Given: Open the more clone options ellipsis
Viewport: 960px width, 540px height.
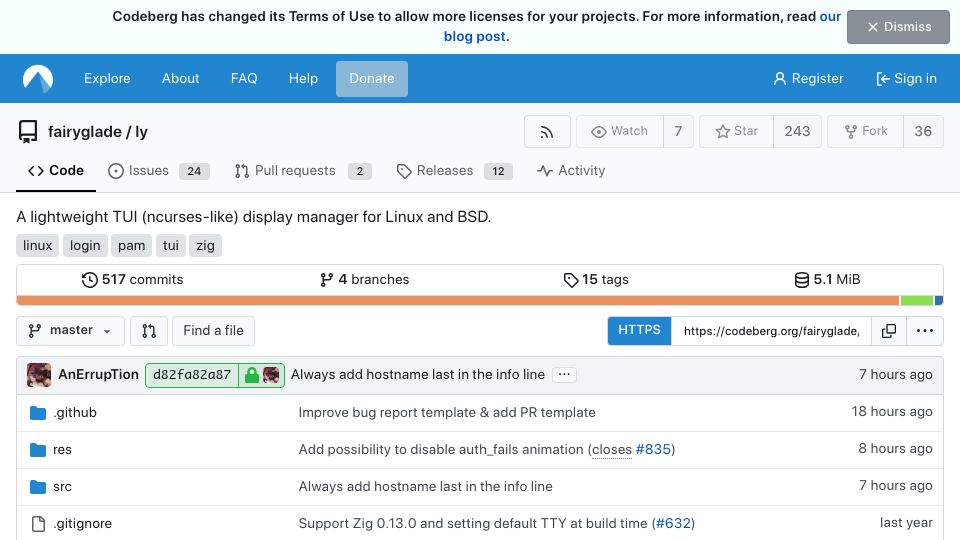Looking at the screenshot, I should [924, 331].
